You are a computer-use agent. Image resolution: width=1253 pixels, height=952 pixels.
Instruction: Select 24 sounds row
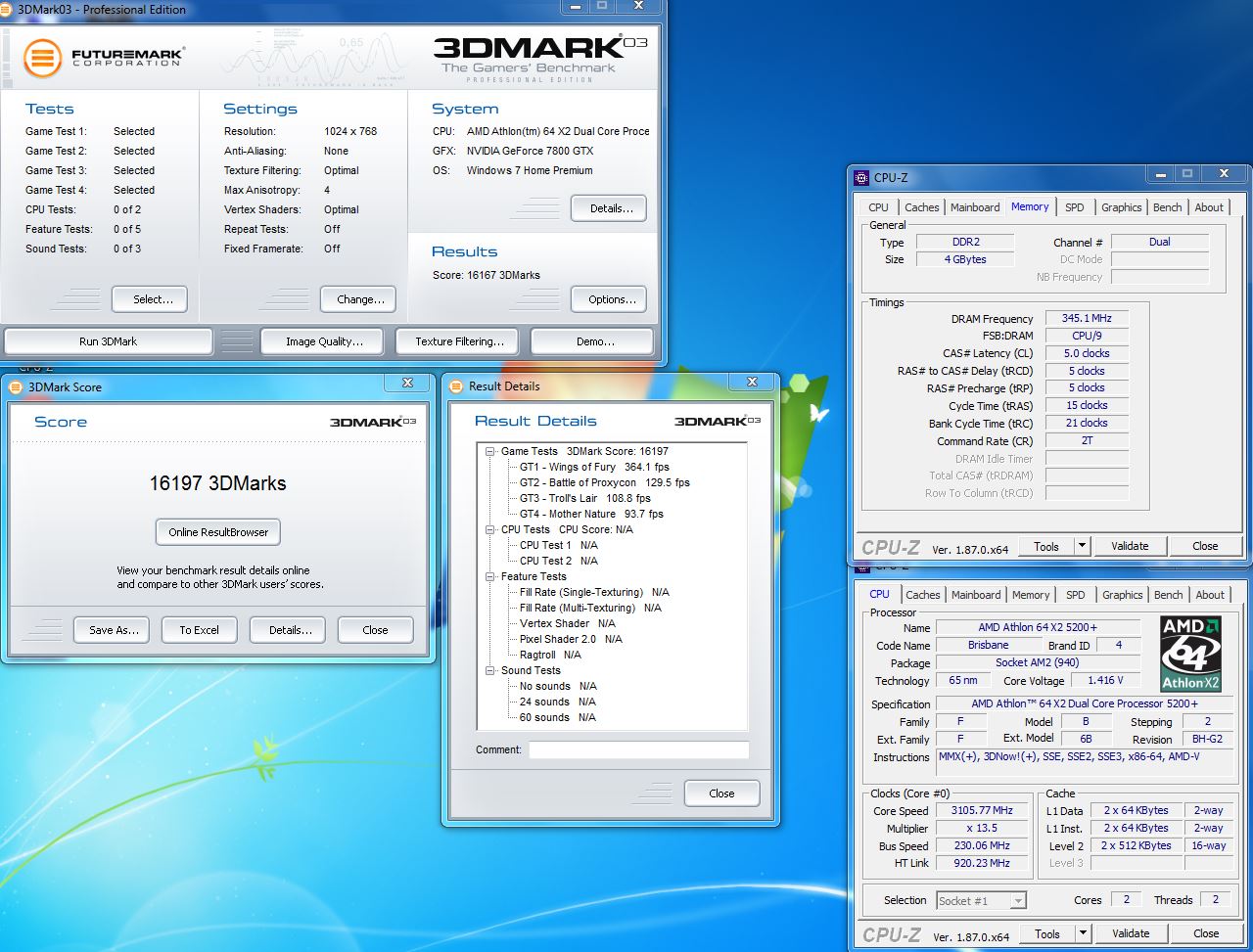pyautogui.click(x=557, y=702)
